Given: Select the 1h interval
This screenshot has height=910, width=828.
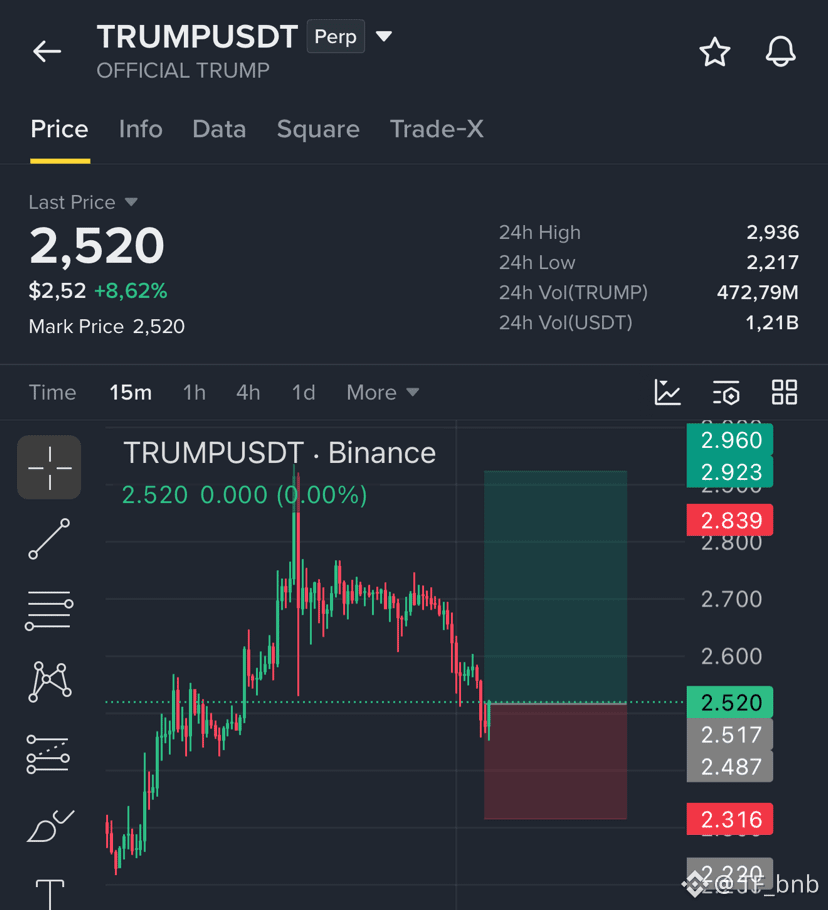Looking at the screenshot, I should click(194, 393).
